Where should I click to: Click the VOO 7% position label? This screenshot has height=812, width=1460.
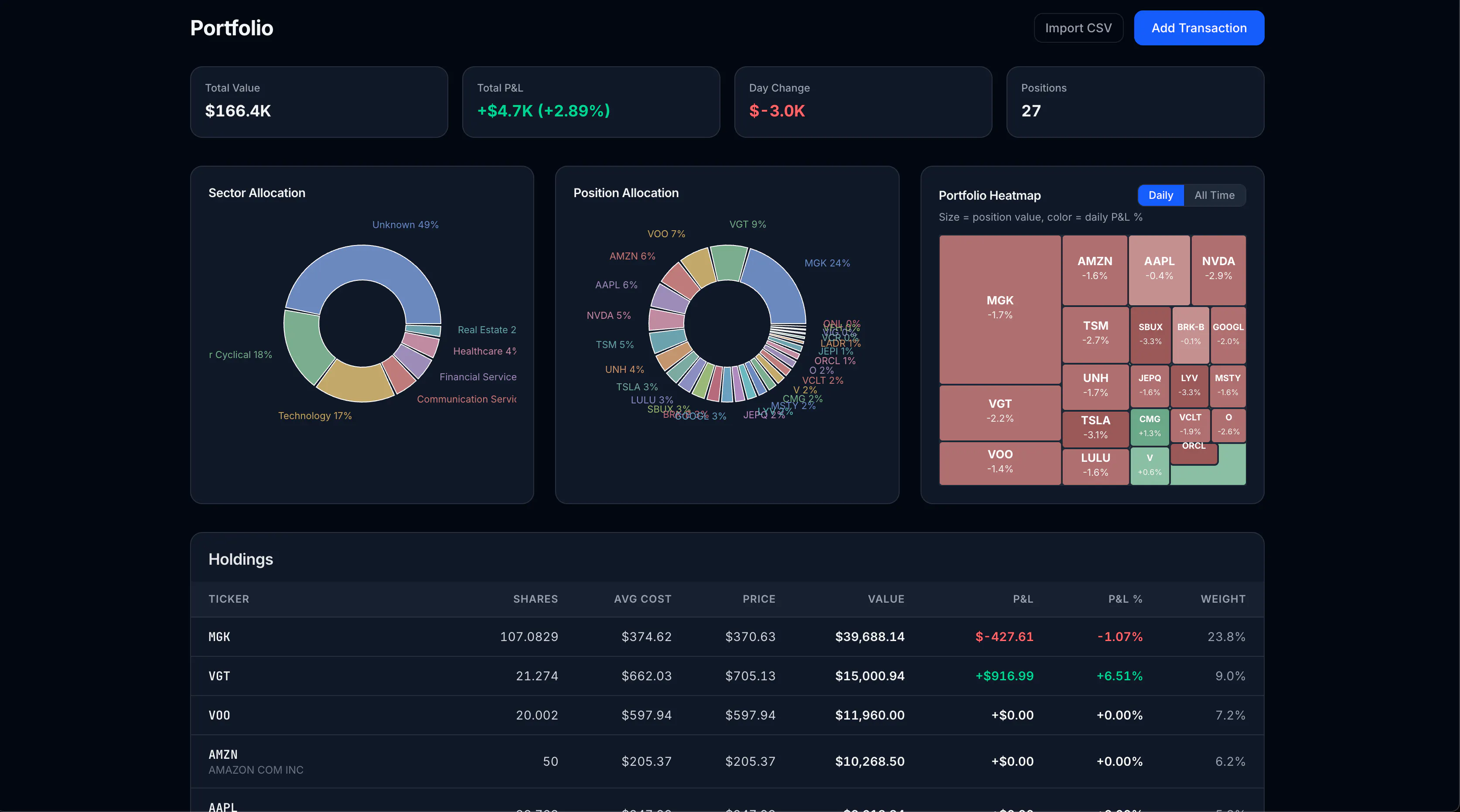tap(666, 234)
